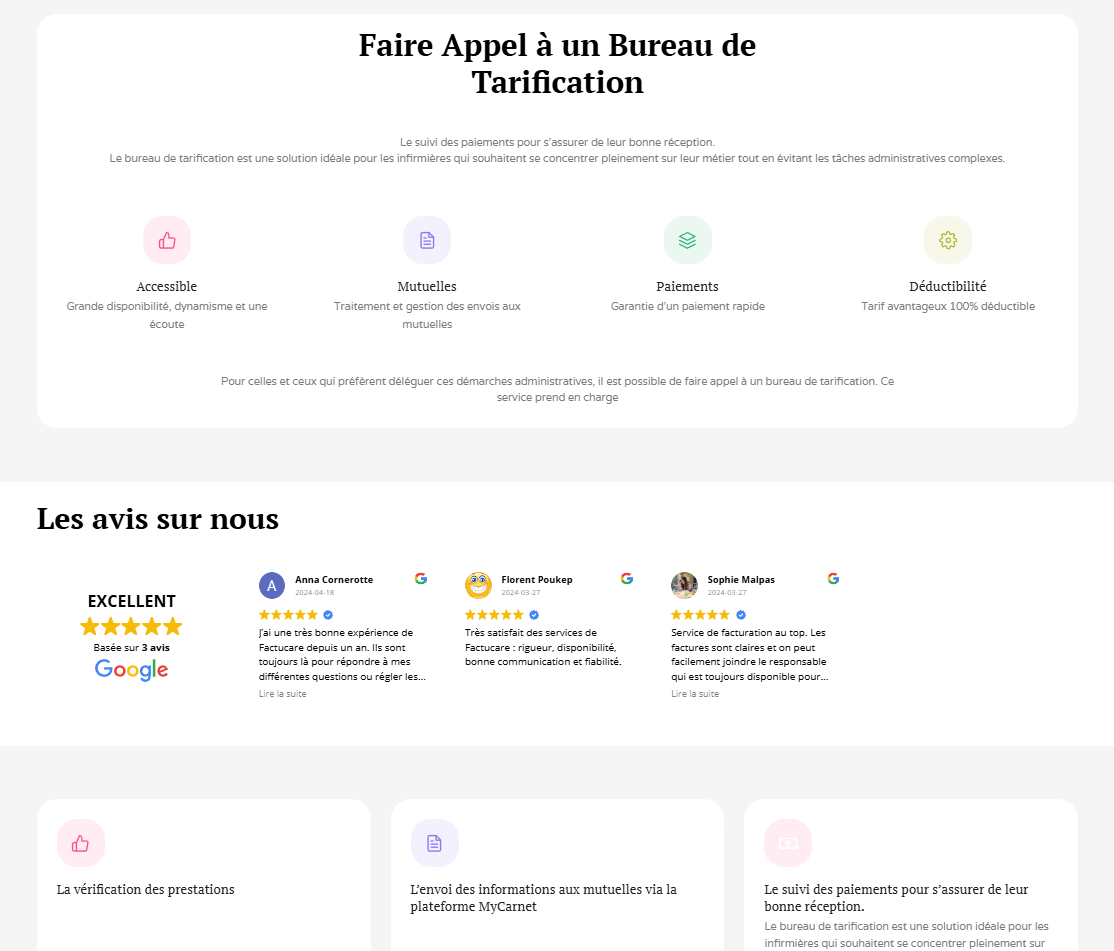This screenshot has width=1114, height=951.
Task: Click the five gold stars under Excellent
Action: (x=131, y=627)
